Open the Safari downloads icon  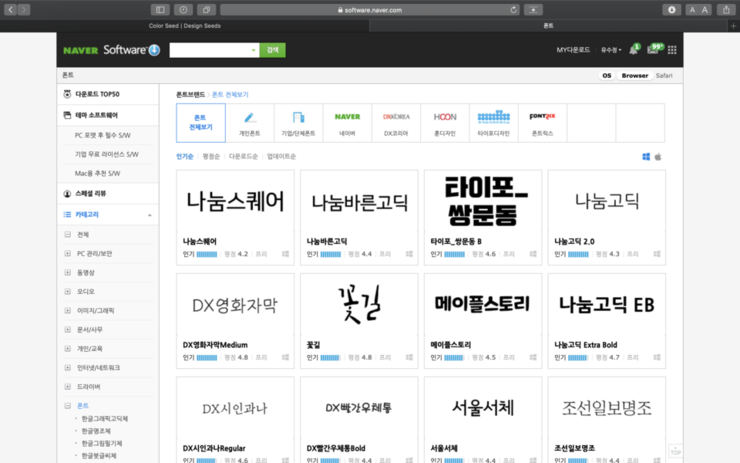tap(672, 9)
